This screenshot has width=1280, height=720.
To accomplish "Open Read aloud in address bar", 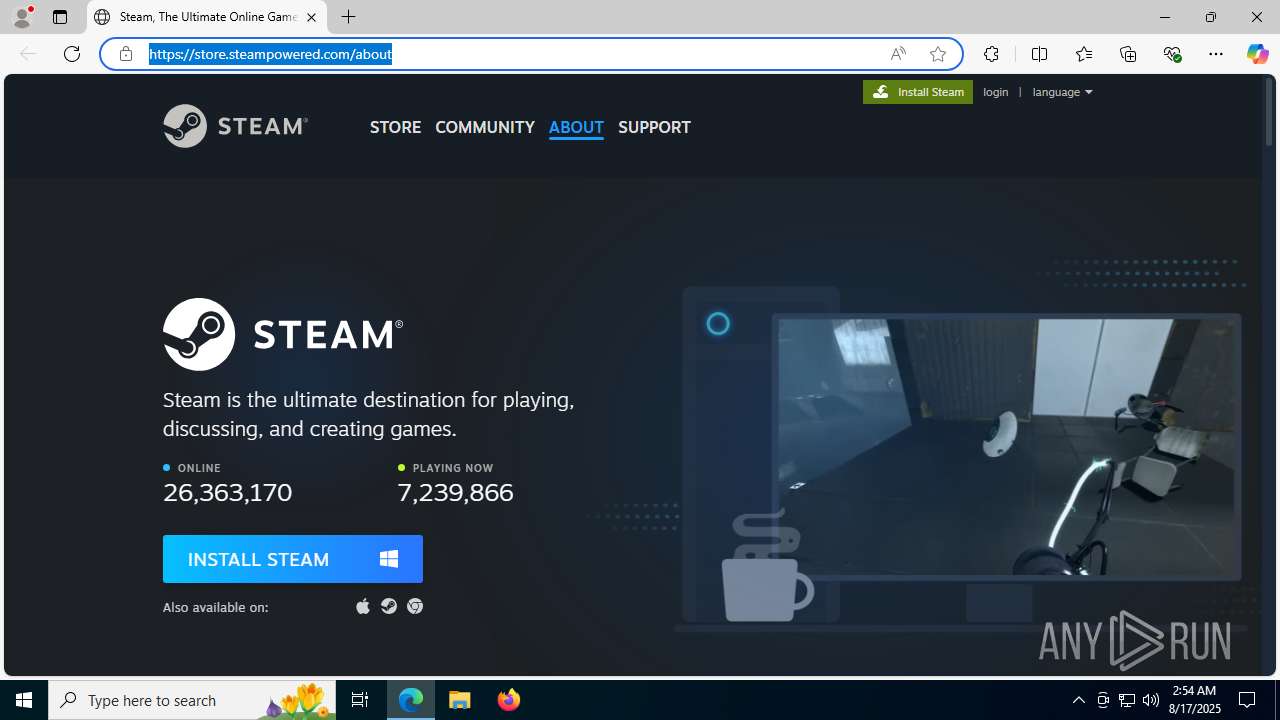I will point(898,54).
